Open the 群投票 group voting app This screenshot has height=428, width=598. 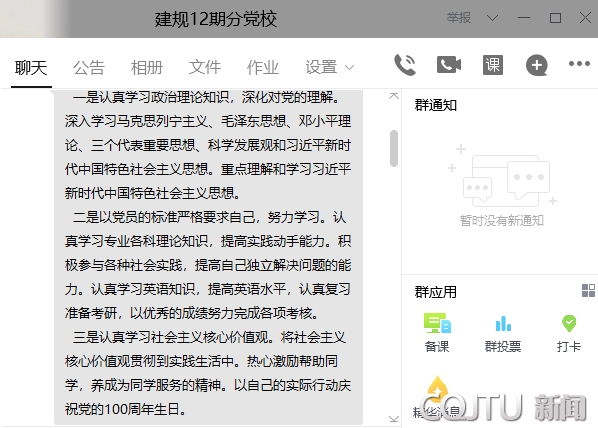[503, 333]
